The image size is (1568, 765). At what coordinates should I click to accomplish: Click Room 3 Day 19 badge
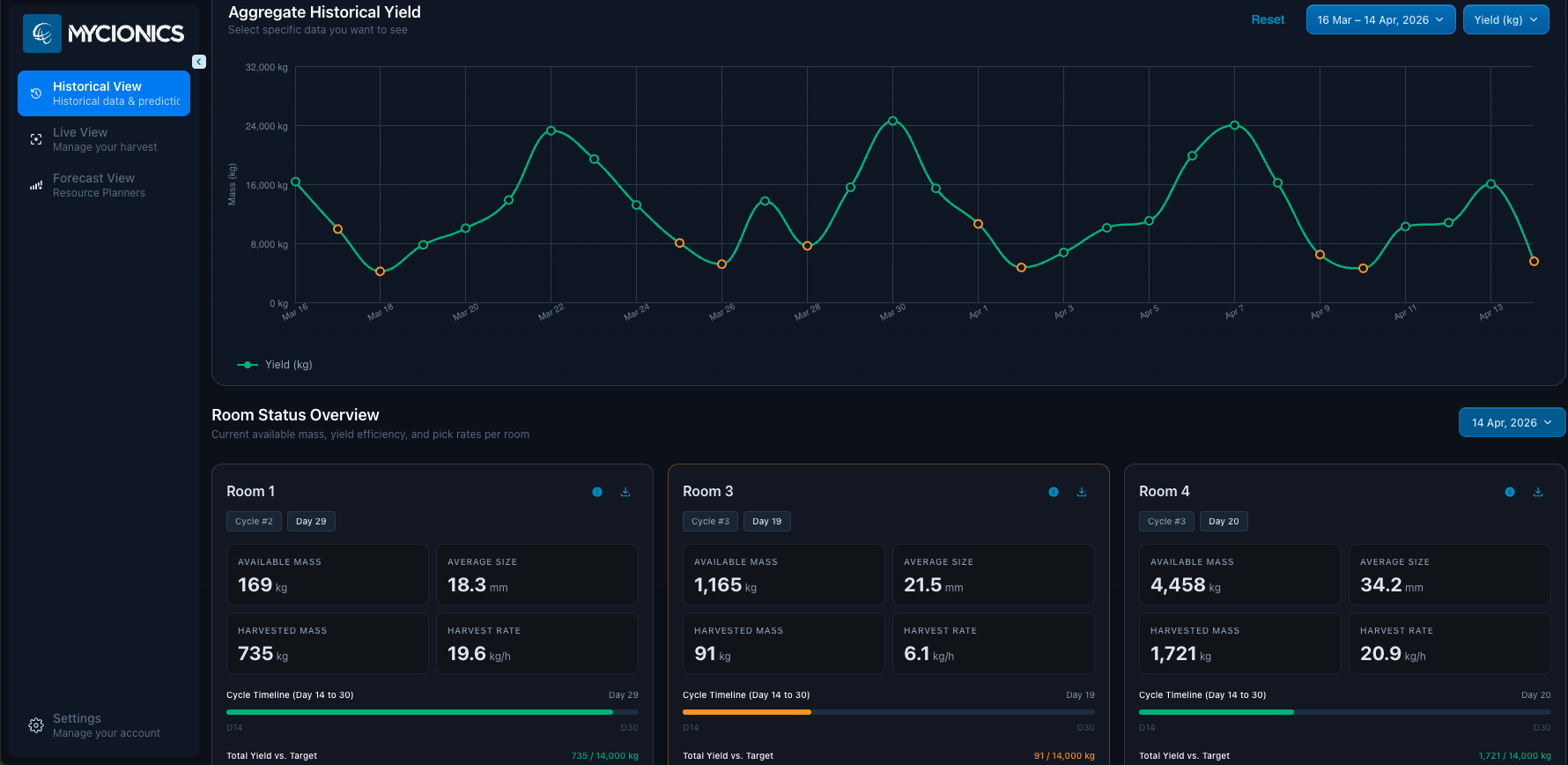(766, 521)
